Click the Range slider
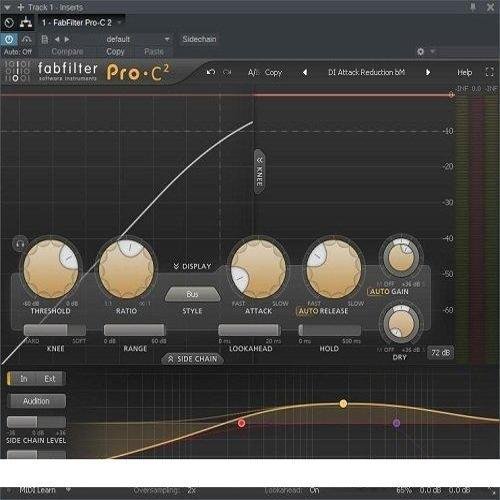The width and height of the screenshot is (500, 500). pos(135,330)
